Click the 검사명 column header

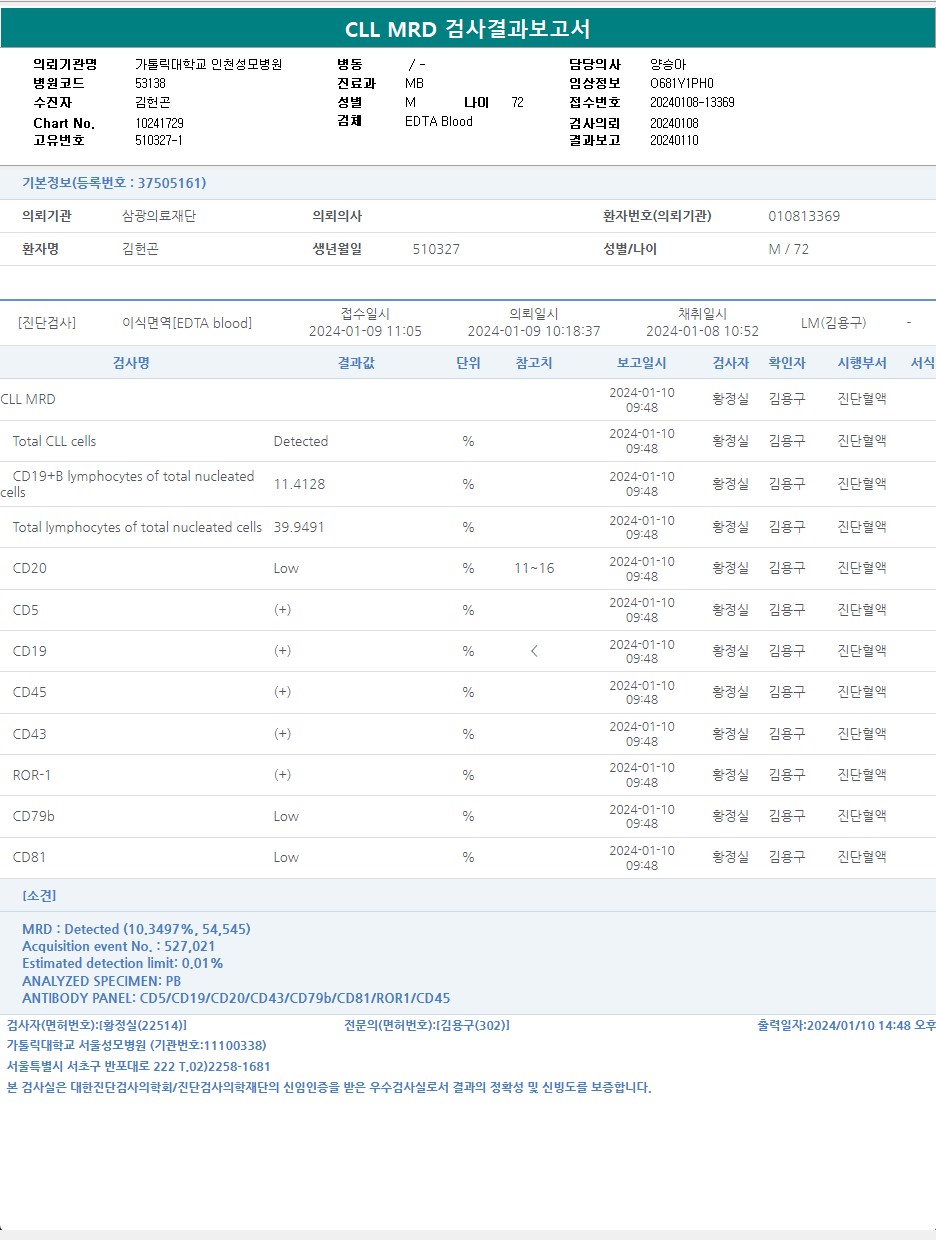[131, 363]
